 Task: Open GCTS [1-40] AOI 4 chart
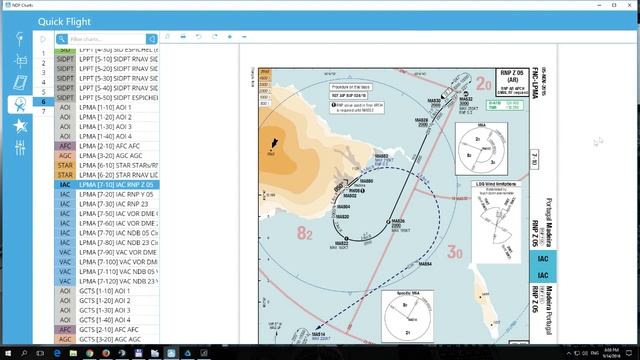tap(107, 320)
